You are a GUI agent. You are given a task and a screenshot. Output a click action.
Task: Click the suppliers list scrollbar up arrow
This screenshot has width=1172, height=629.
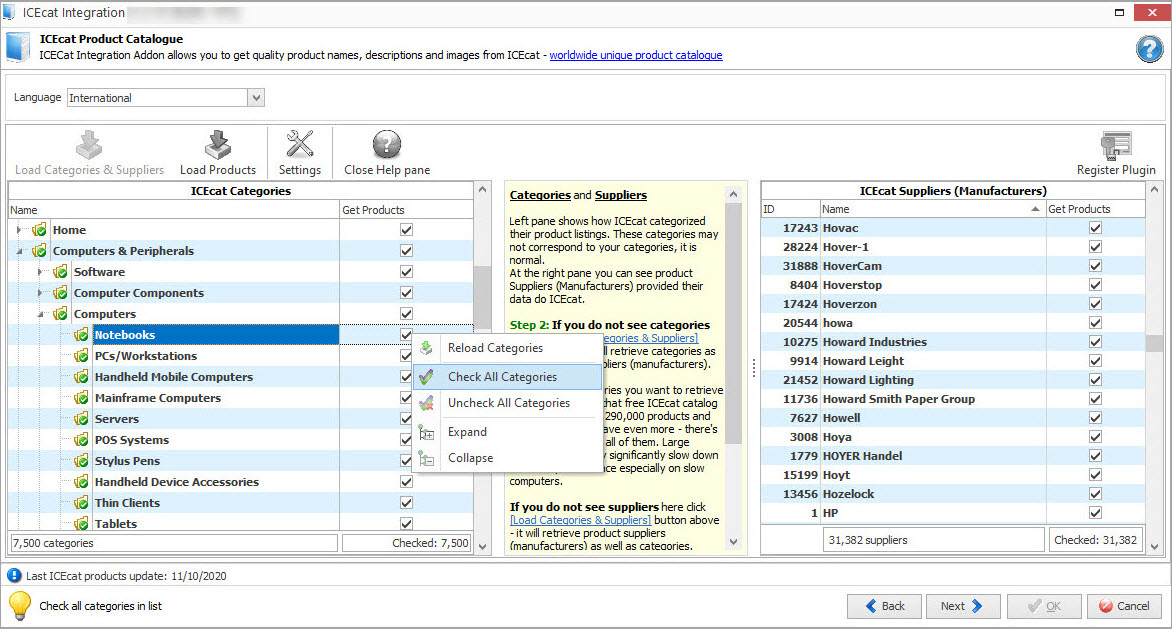tap(1154, 190)
